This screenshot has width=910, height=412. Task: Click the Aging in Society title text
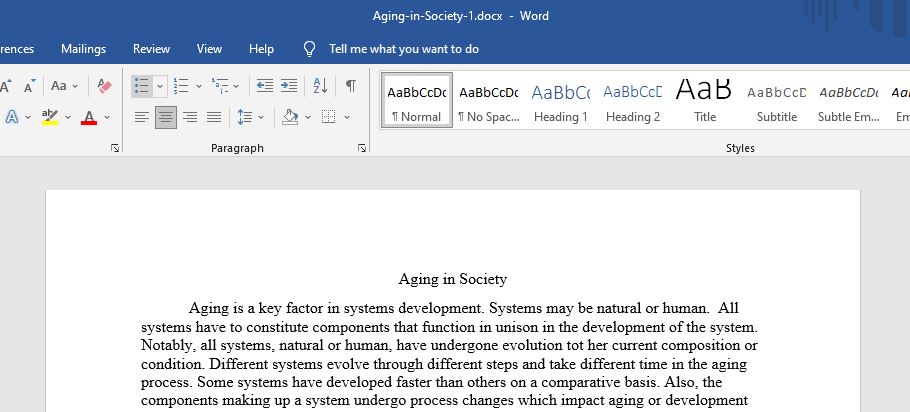[453, 280]
